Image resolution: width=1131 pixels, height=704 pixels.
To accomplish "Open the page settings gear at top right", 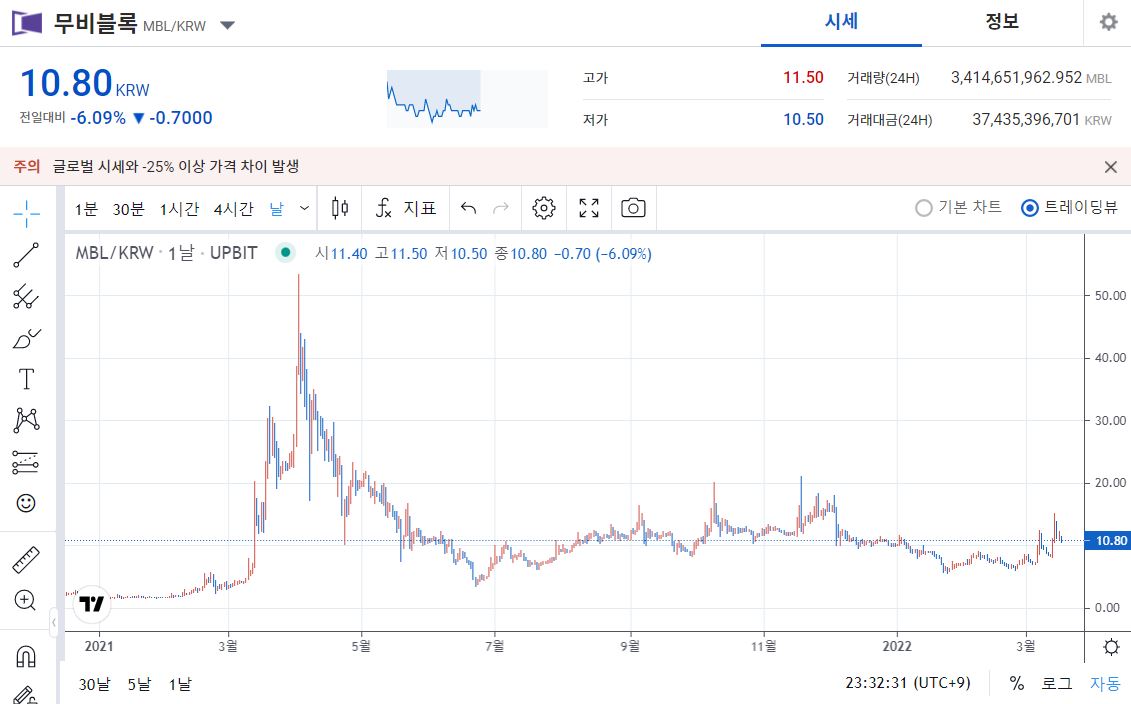I will [x=1109, y=22].
